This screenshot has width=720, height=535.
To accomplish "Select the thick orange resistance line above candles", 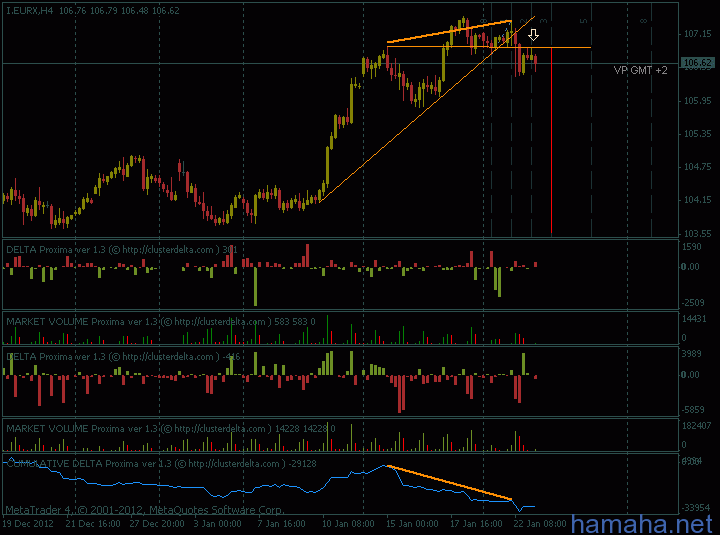I will (449, 32).
